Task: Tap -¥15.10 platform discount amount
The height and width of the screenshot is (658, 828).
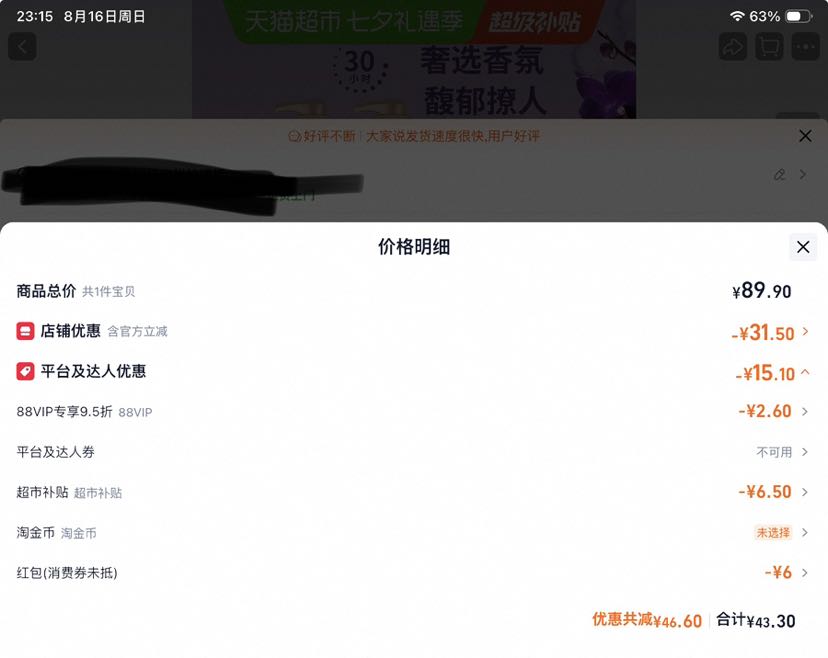Action: 765,373
